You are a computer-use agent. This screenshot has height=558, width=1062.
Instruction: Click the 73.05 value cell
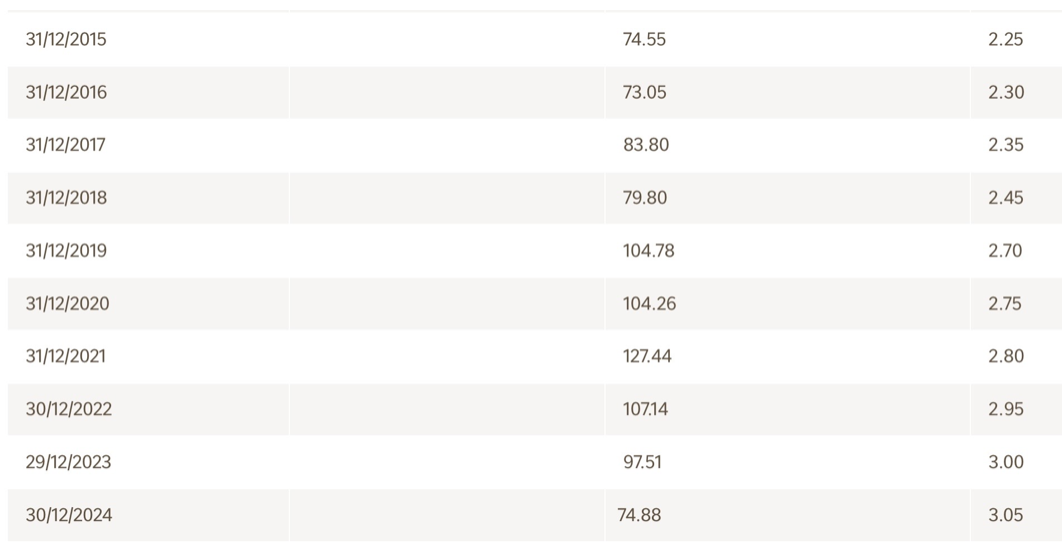pyautogui.click(x=644, y=93)
